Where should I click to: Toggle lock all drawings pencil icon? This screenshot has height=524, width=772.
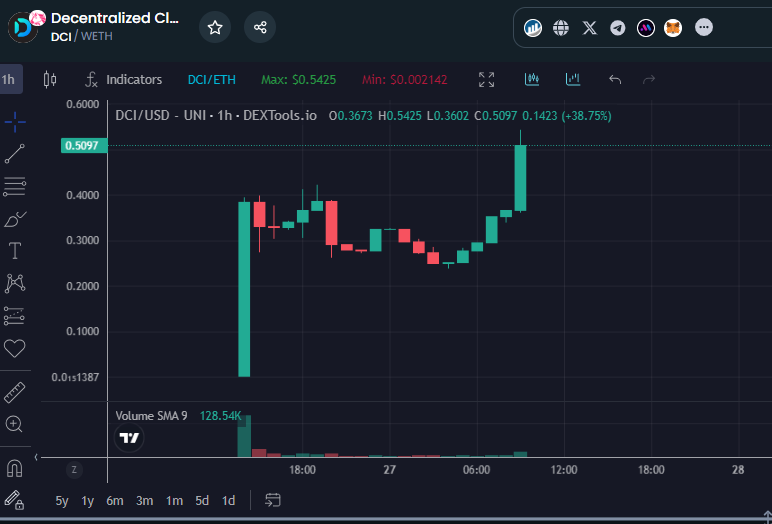[15, 499]
